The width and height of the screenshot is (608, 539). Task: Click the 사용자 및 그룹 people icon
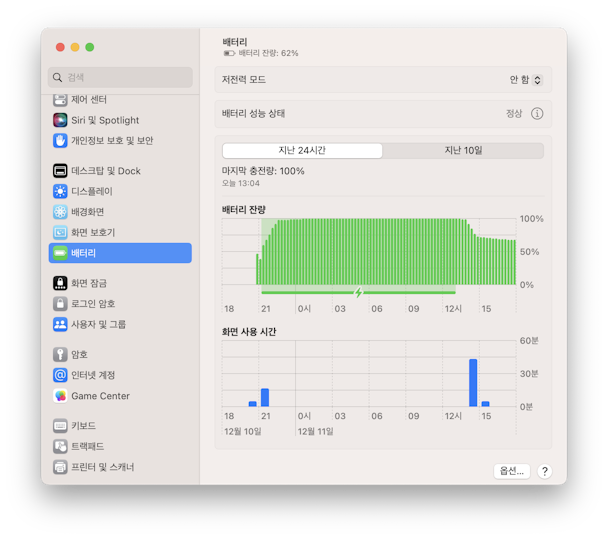pos(60,324)
